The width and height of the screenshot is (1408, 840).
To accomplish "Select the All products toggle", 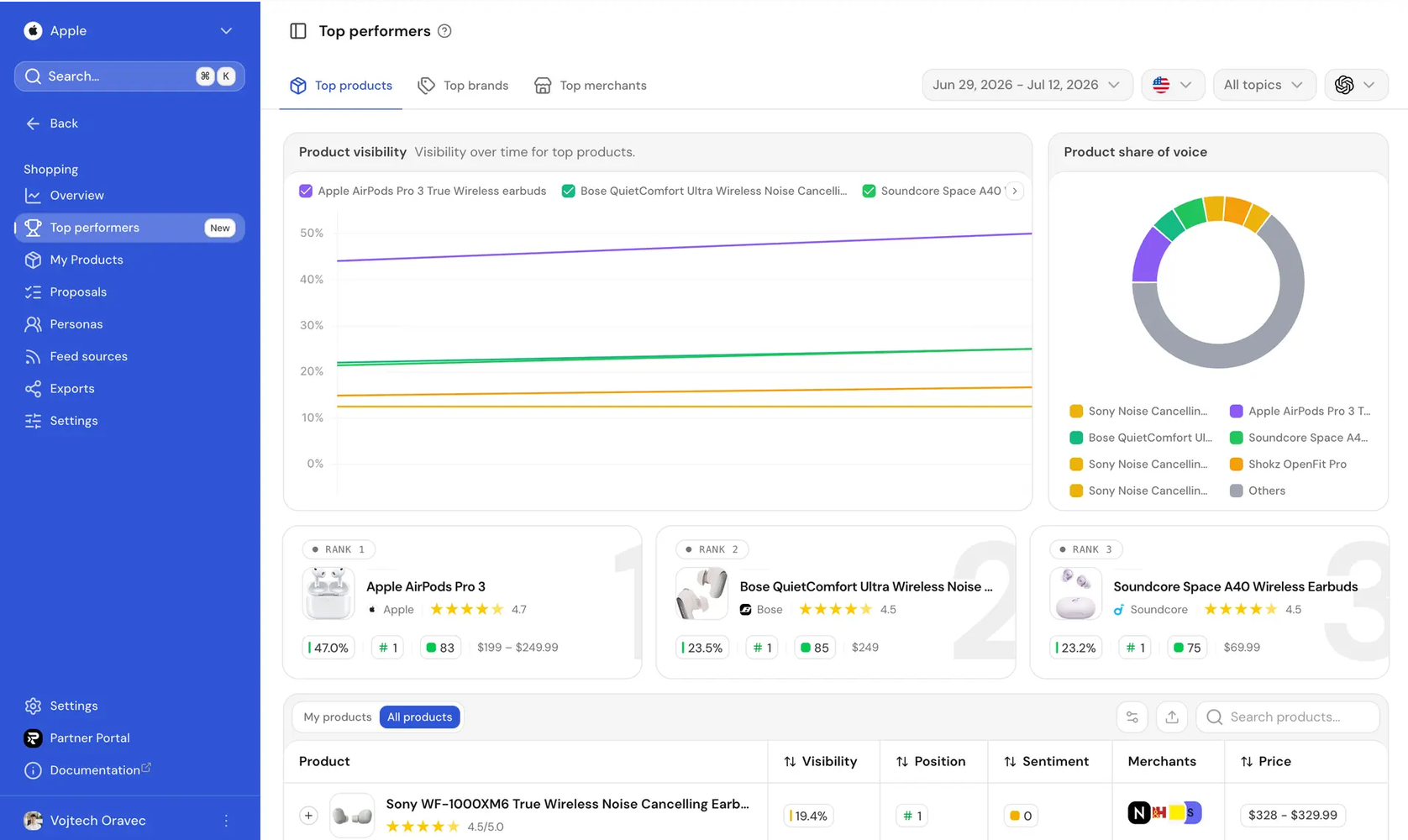I will point(419,717).
